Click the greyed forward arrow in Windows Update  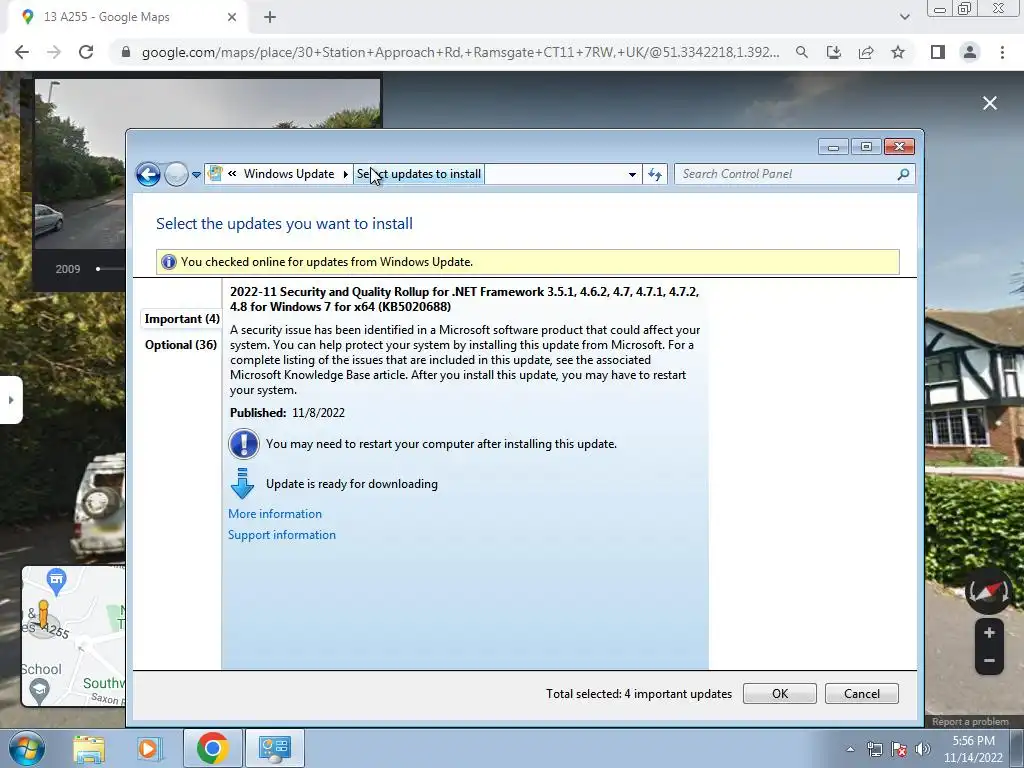[176, 174]
